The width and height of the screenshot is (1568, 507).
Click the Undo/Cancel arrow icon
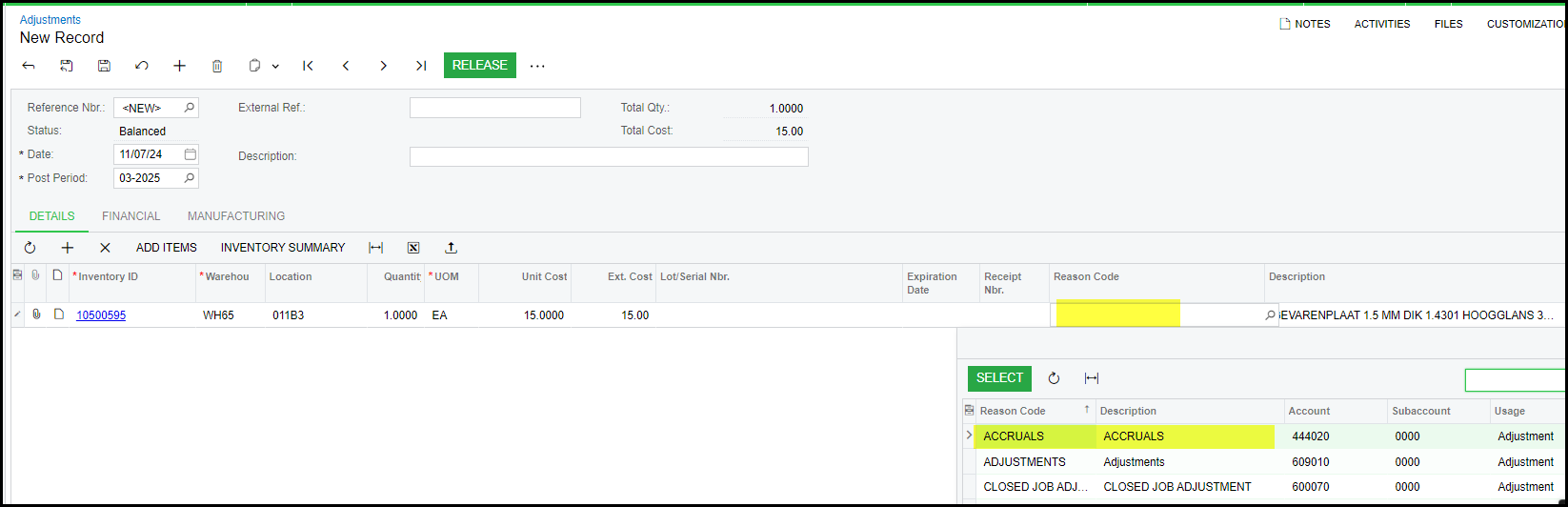pyautogui.click(x=142, y=66)
